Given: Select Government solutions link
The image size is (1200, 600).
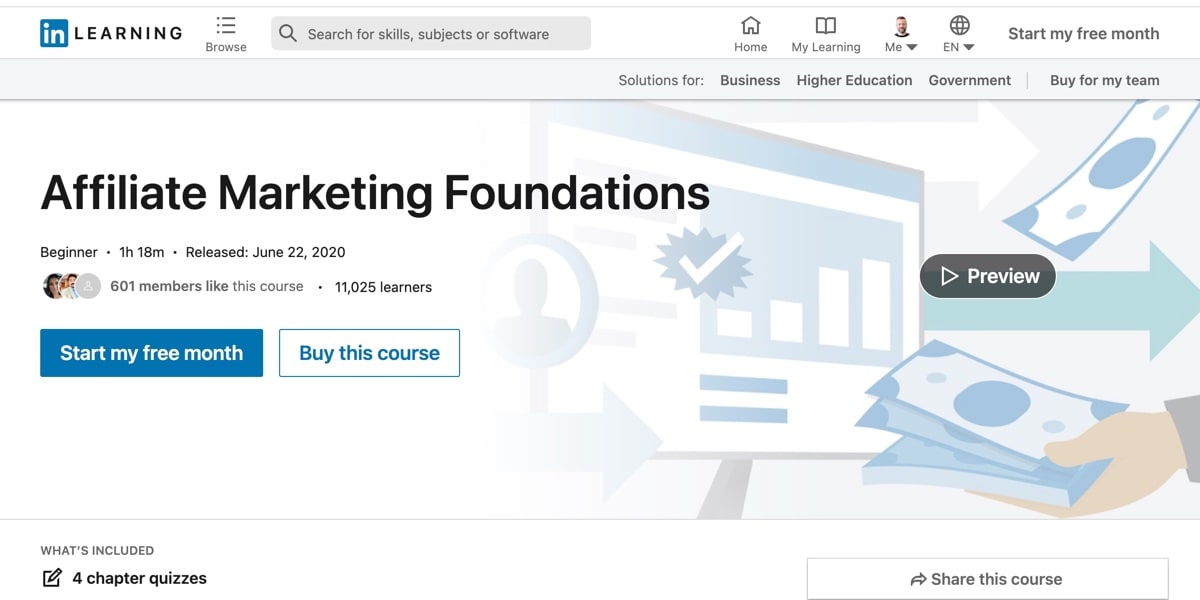Looking at the screenshot, I should point(969,80).
